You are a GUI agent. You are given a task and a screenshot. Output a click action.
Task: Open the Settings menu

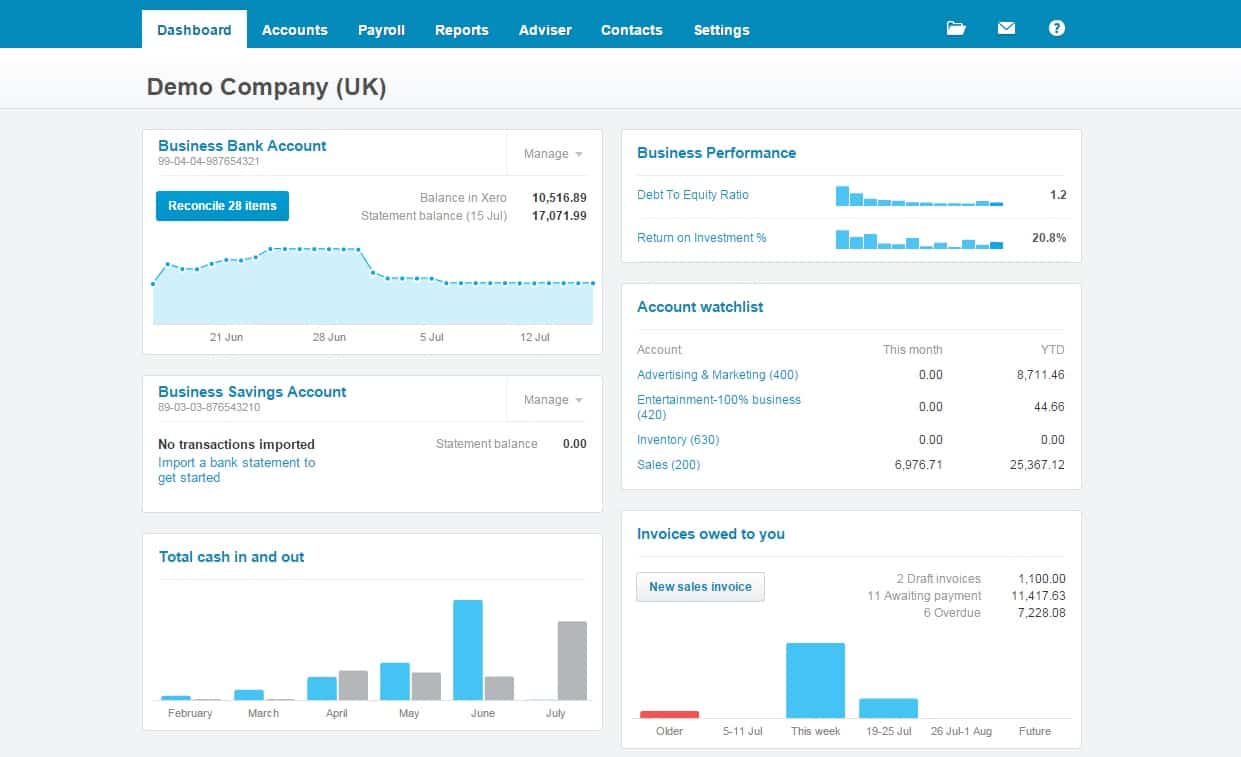[721, 30]
